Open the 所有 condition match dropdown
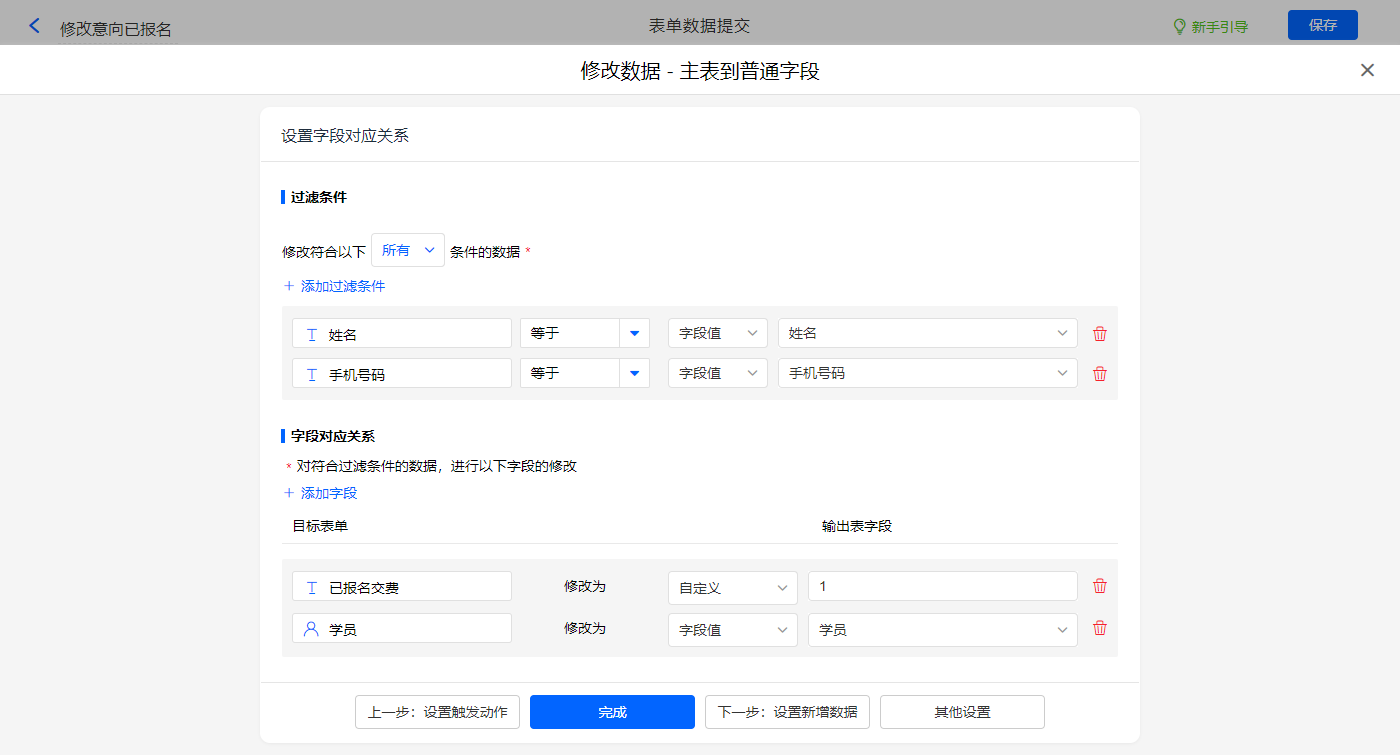The height and width of the screenshot is (755, 1400). 408,250
